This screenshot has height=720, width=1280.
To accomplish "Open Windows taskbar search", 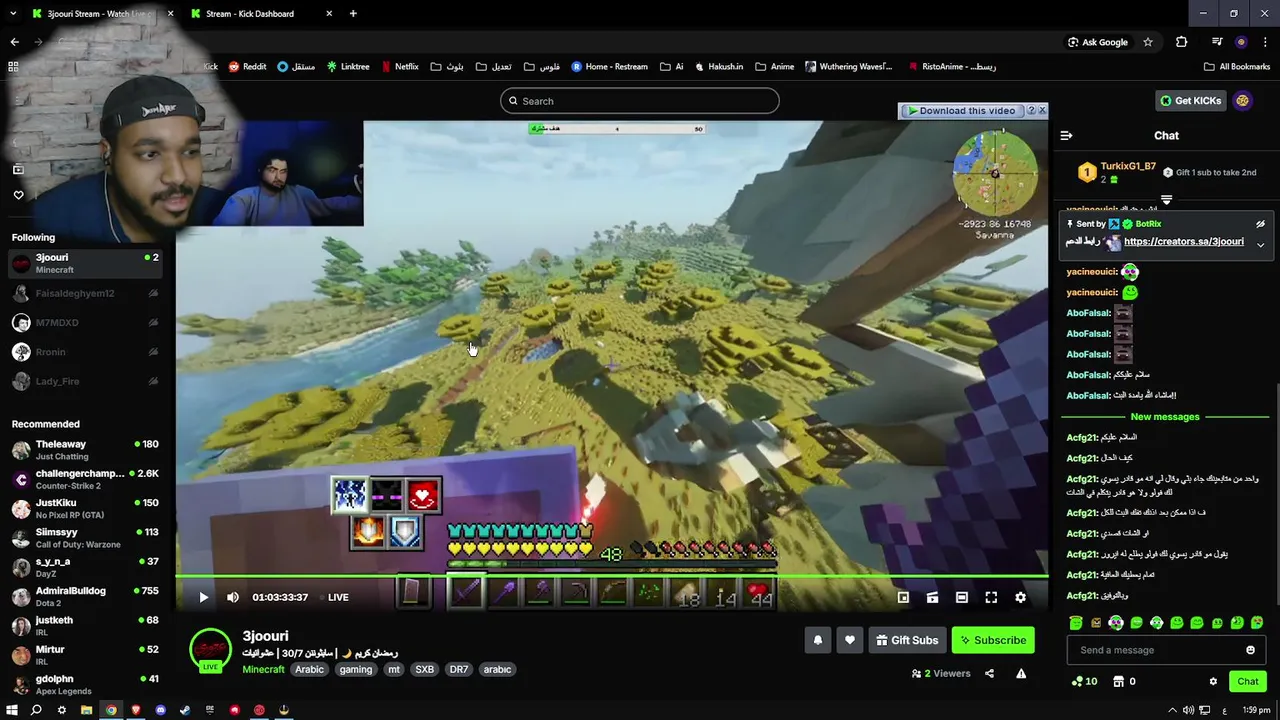I will click(36, 710).
